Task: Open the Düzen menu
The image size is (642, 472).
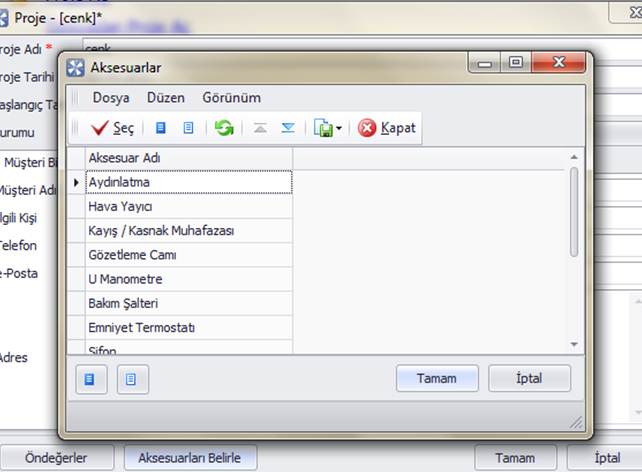Action: pos(165,98)
